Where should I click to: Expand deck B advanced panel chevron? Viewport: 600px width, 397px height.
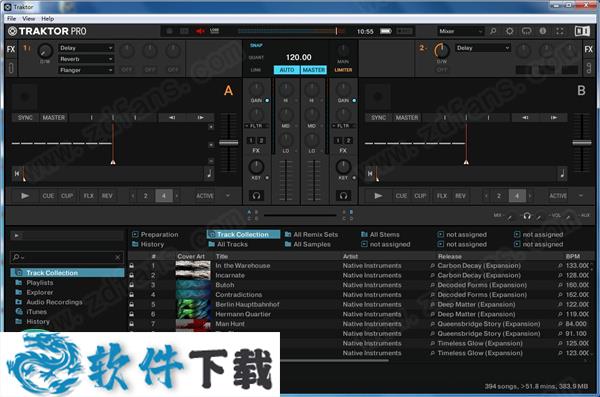pyautogui.click(x=581, y=196)
